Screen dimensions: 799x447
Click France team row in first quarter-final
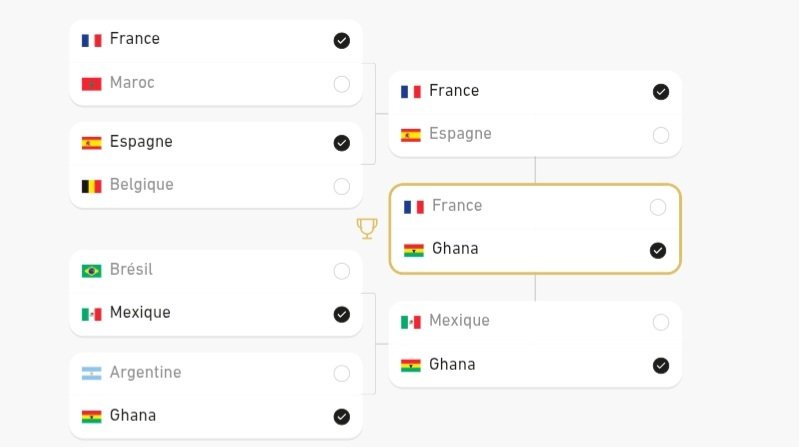216,41
